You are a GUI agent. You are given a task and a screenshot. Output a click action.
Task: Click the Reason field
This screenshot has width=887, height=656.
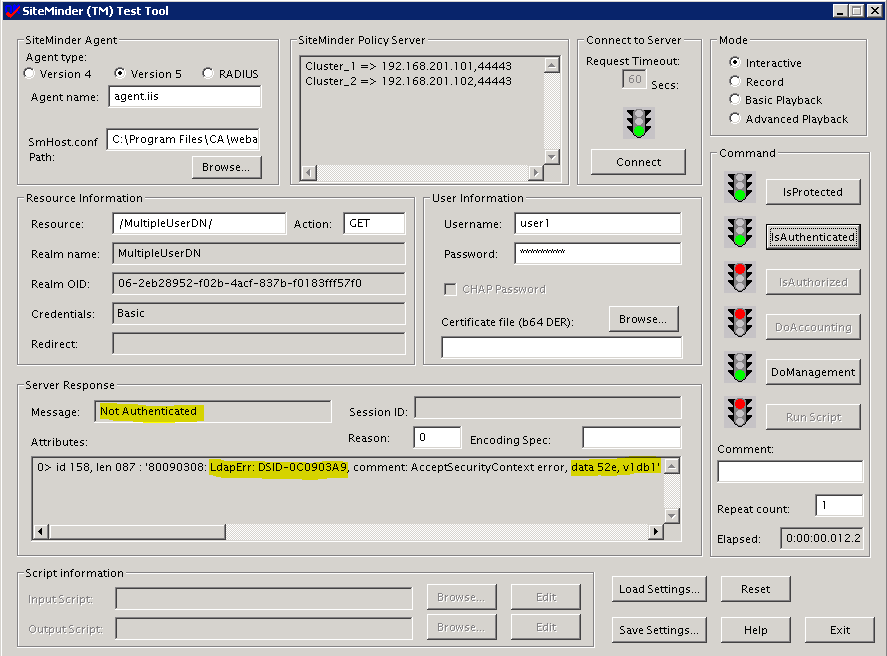(x=437, y=437)
